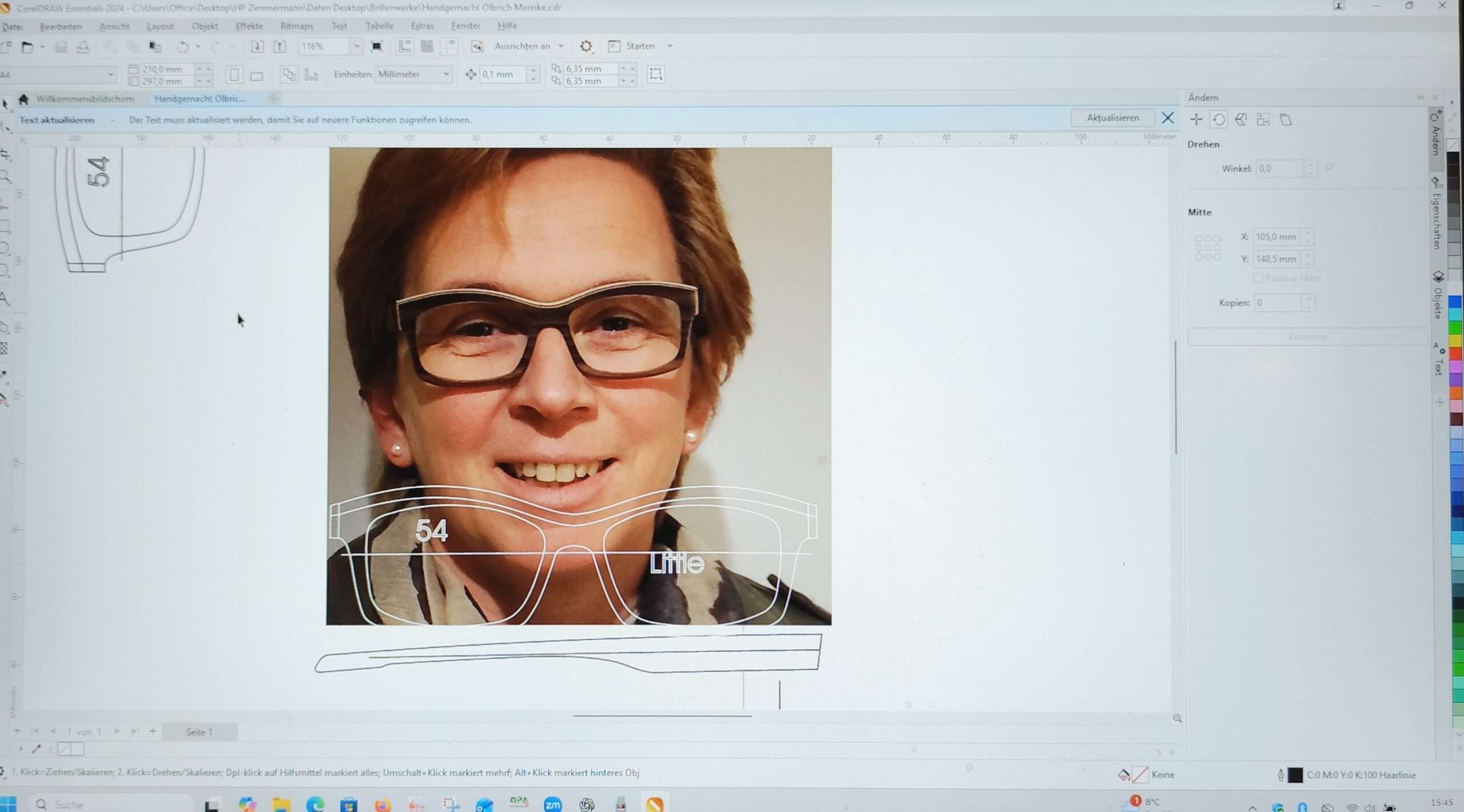Expand the Ausrichten an dropdown
This screenshot has height=812, width=1464.
pyautogui.click(x=561, y=46)
